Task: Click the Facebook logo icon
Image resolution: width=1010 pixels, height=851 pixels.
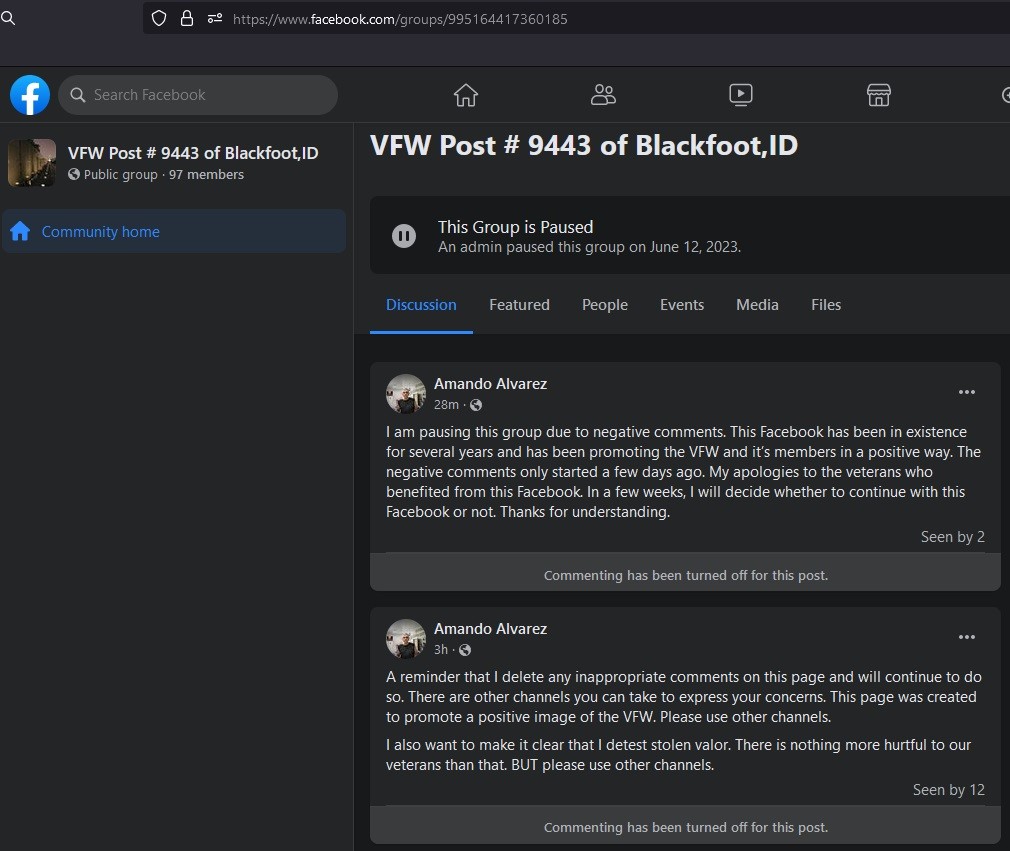Action: tap(30, 95)
